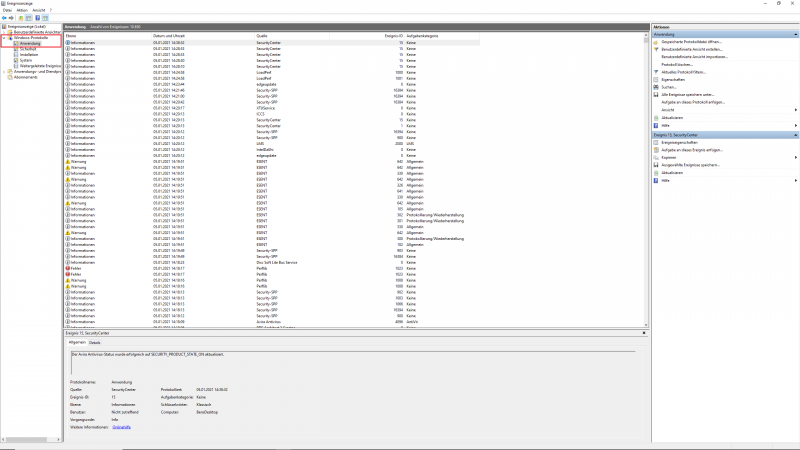This screenshot has height=450, width=800.
Task: Select the XTUService event row
Action: tap(271, 108)
